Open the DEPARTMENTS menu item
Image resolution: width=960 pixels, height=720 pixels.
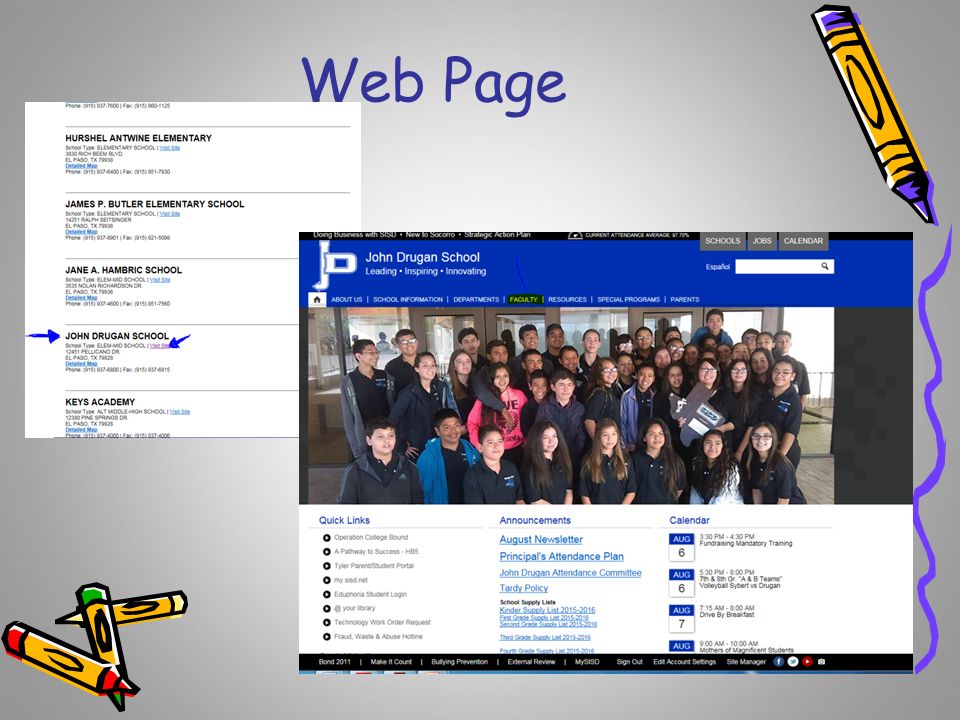pos(476,299)
